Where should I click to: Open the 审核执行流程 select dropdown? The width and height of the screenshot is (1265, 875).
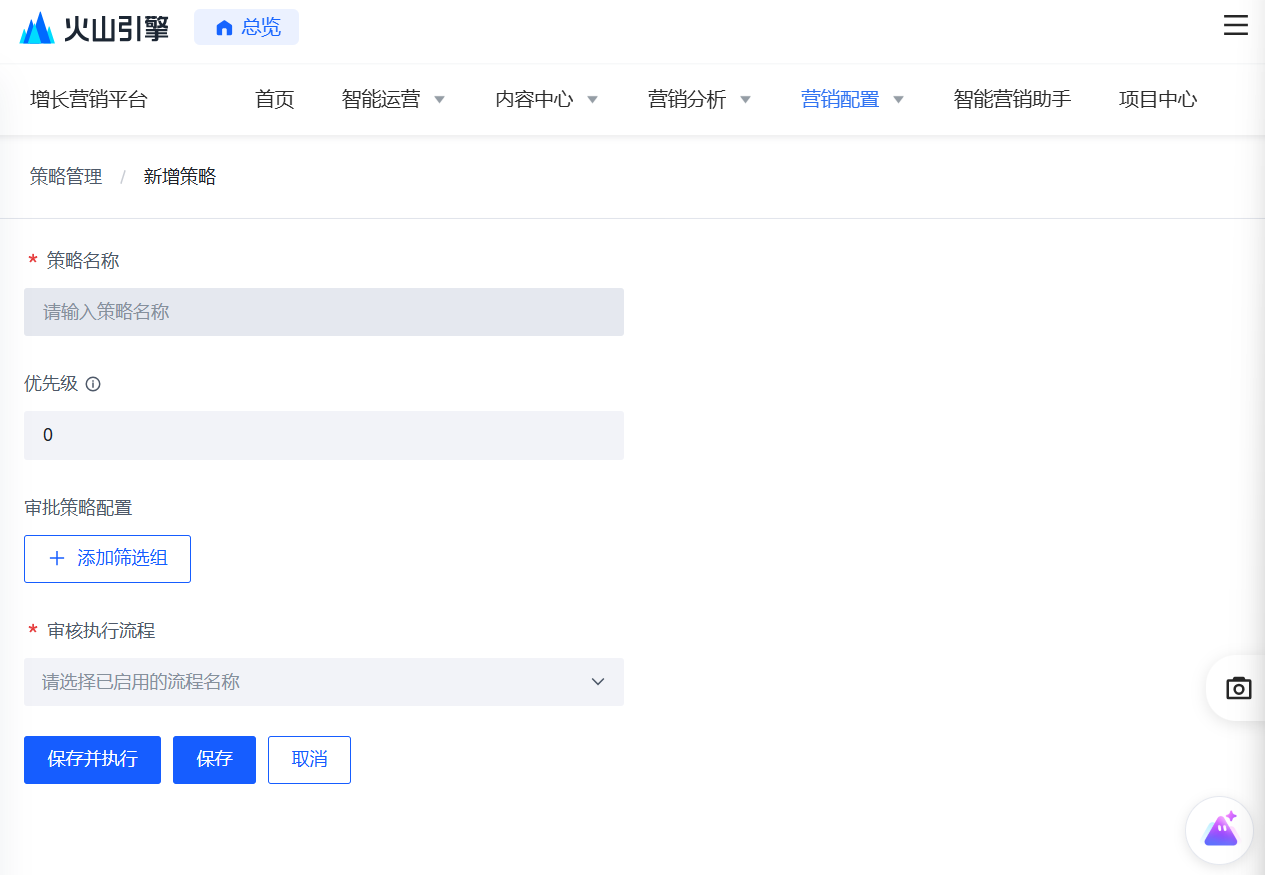click(323, 682)
